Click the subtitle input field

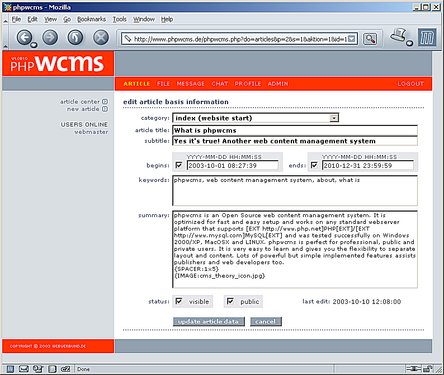[x=295, y=141]
